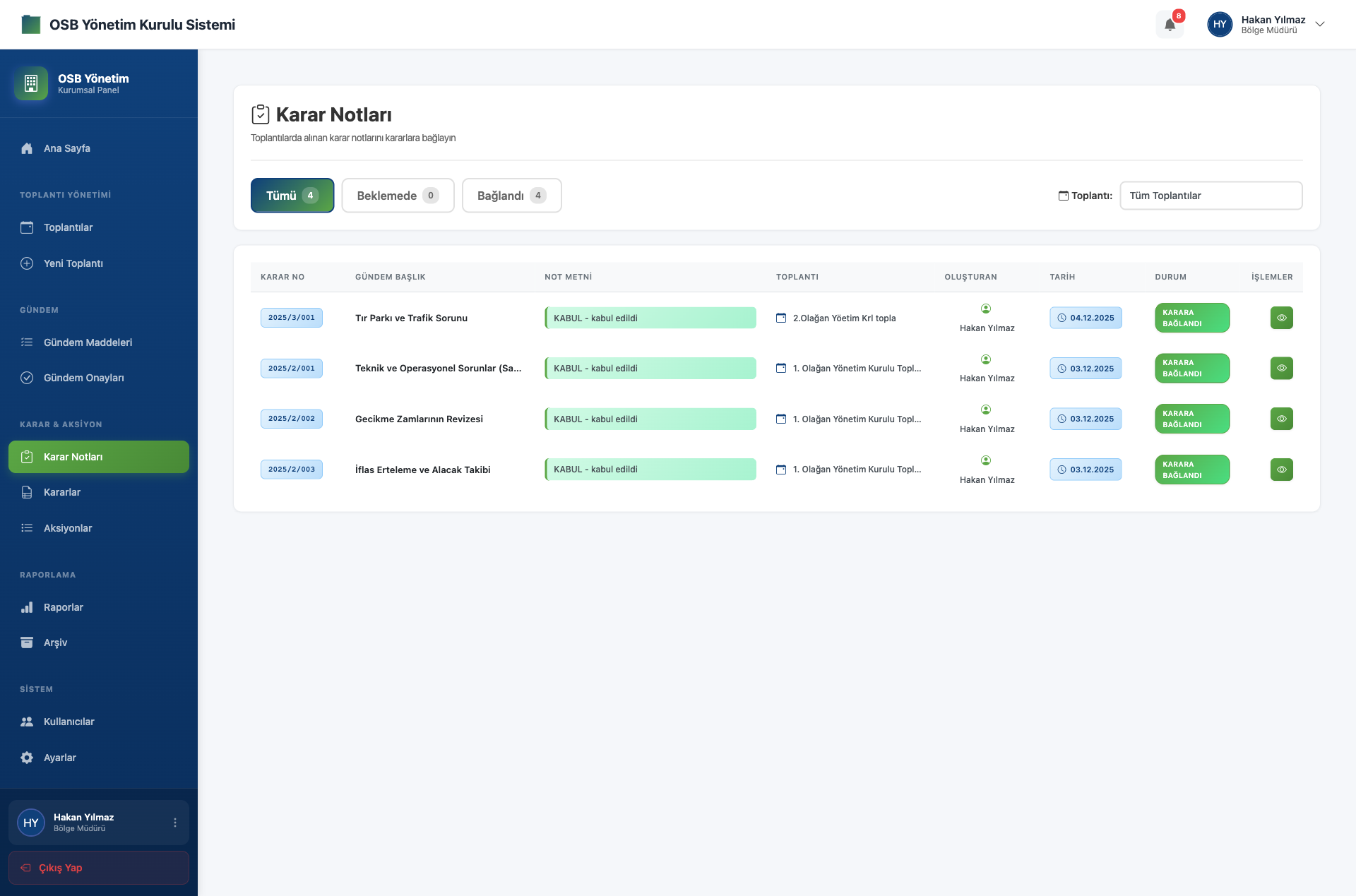1356x896 pixels.
Task: Click the Gündem Onayları checkmark icon
Action: 27,378
